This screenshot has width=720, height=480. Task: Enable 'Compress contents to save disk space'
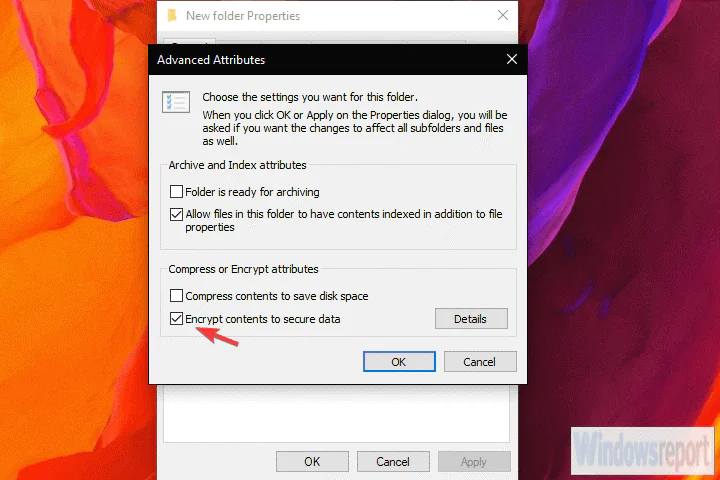[x=176, y=295]
